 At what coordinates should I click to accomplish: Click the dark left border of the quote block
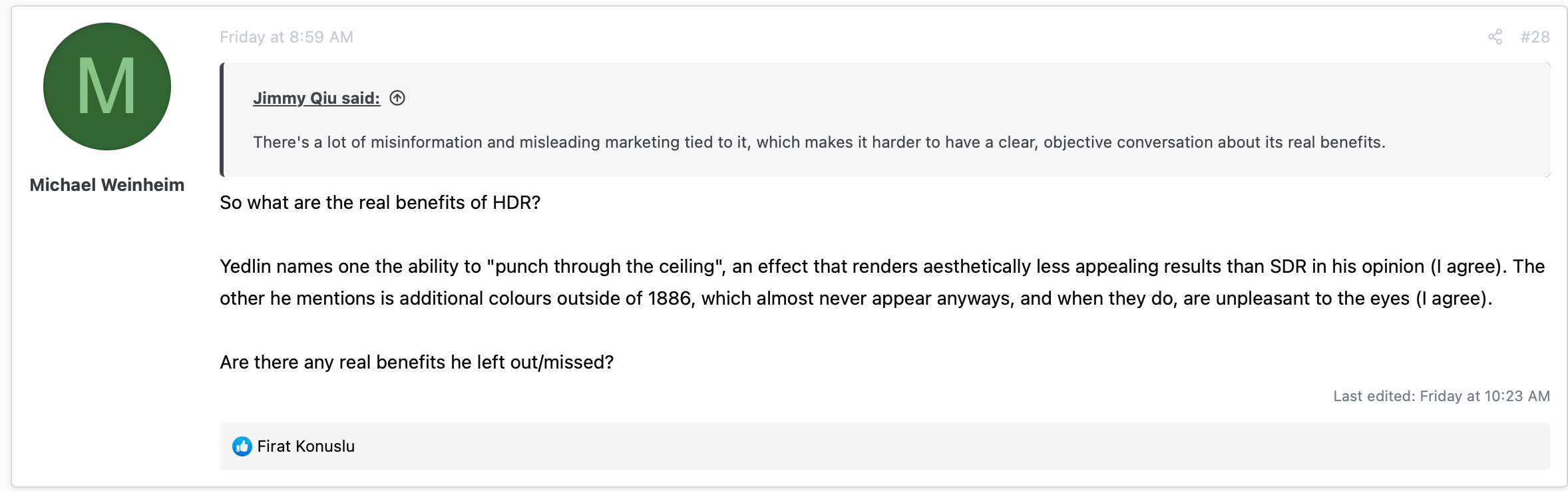[x=222, y=120]
